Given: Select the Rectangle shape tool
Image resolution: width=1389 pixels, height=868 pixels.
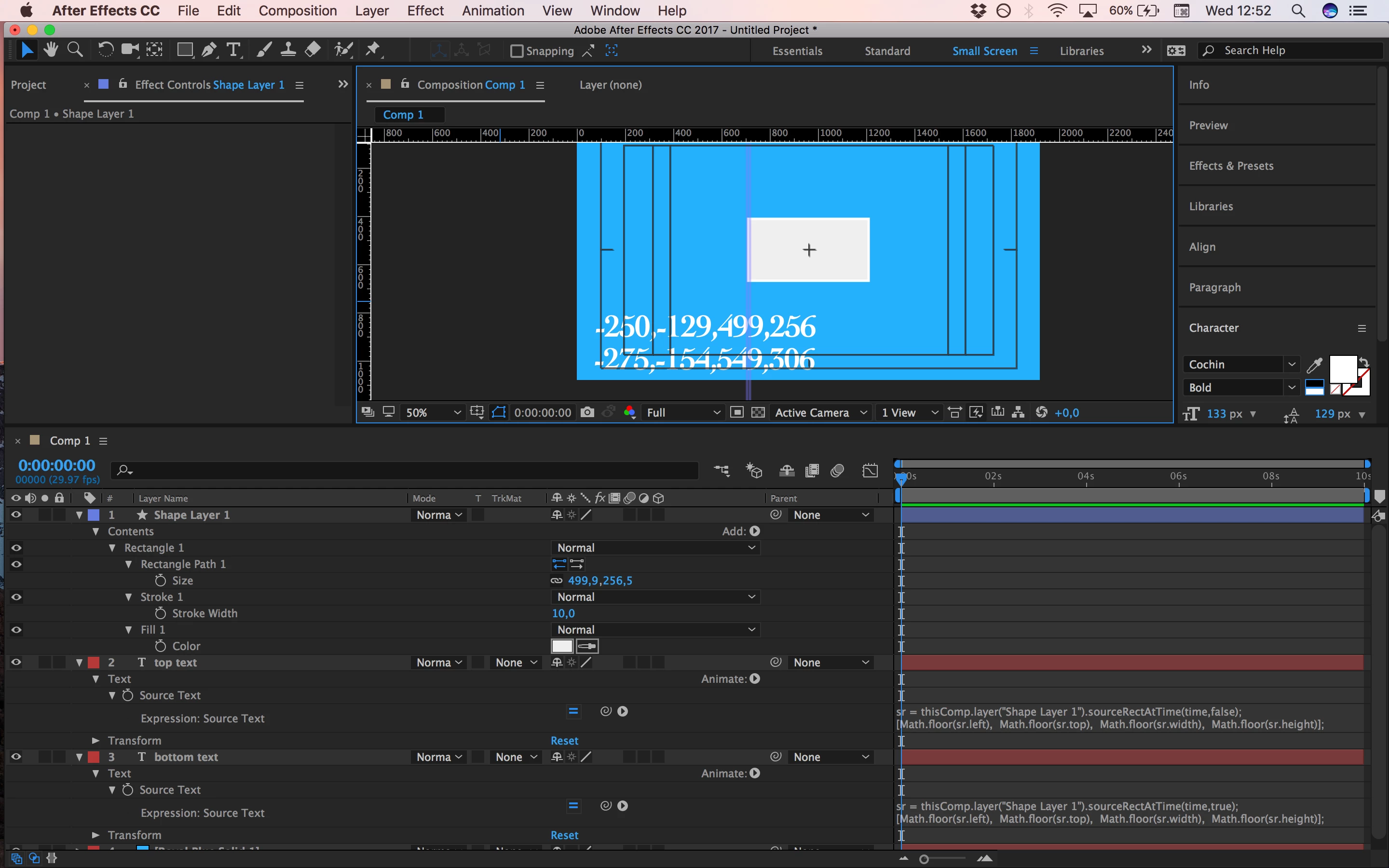Looking at the screenshot, I should 185,51.
